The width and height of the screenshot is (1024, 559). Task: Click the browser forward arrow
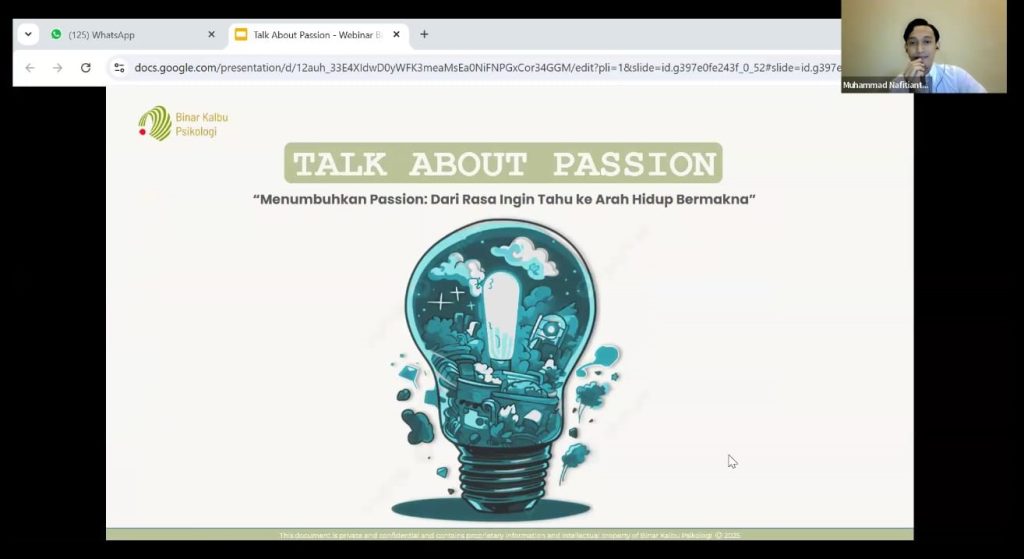[x=57, y=68]
